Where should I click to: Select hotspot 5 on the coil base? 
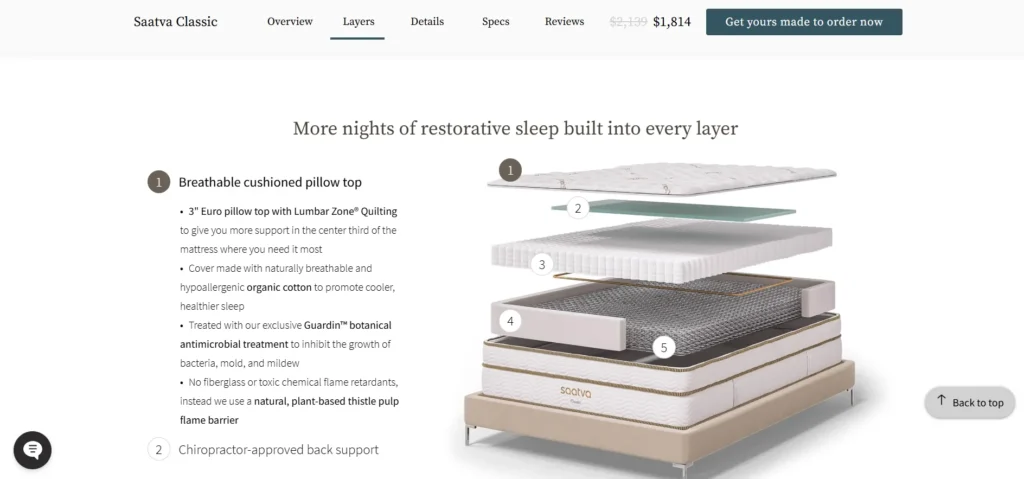[664, 348]
